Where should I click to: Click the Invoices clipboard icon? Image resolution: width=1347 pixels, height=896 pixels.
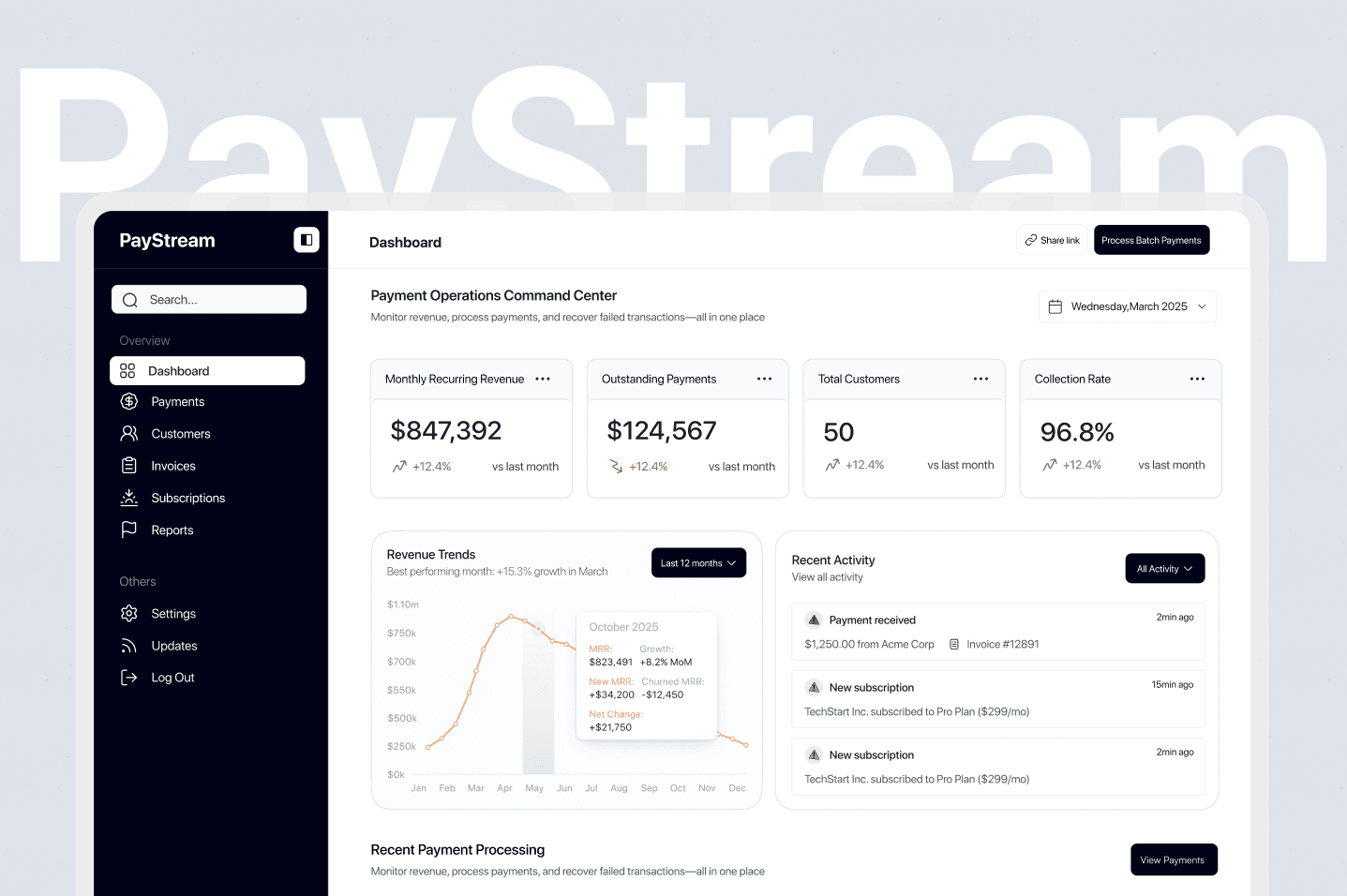point(129,465)
